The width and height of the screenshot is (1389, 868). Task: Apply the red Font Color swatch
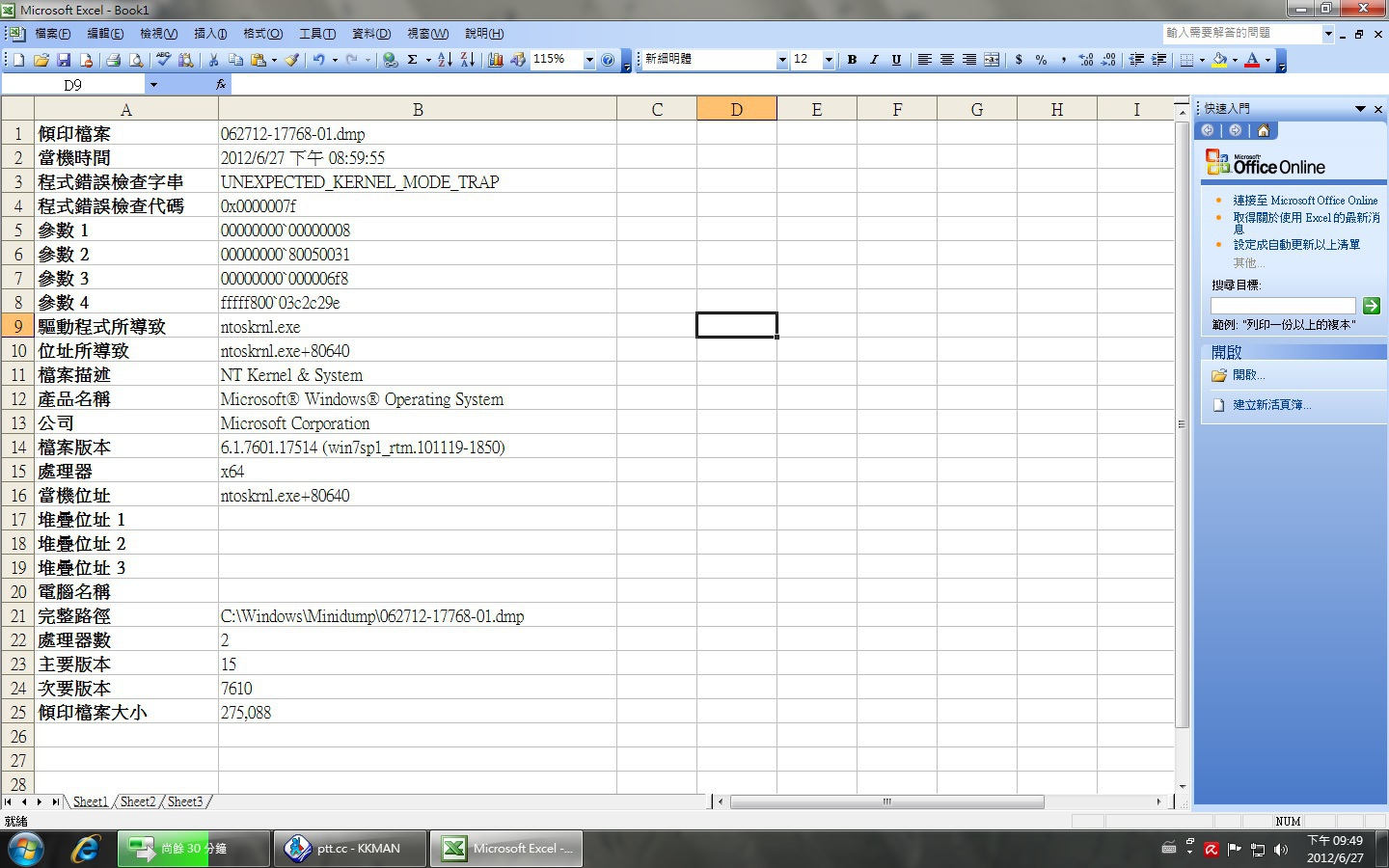click(1252, 60)
